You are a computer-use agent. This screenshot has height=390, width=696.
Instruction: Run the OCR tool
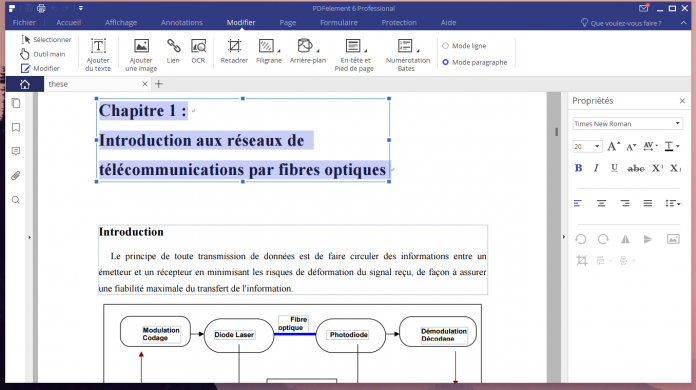click(198, 51)
